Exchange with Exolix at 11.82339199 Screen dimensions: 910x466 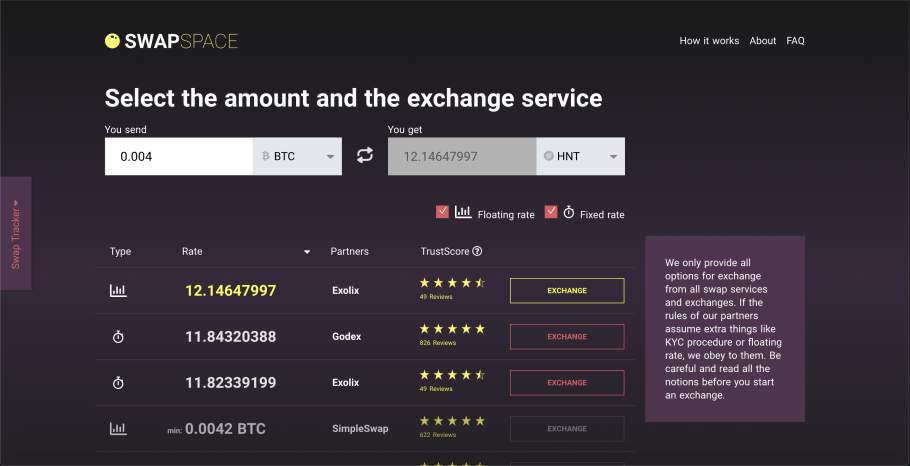coord(567,383)
